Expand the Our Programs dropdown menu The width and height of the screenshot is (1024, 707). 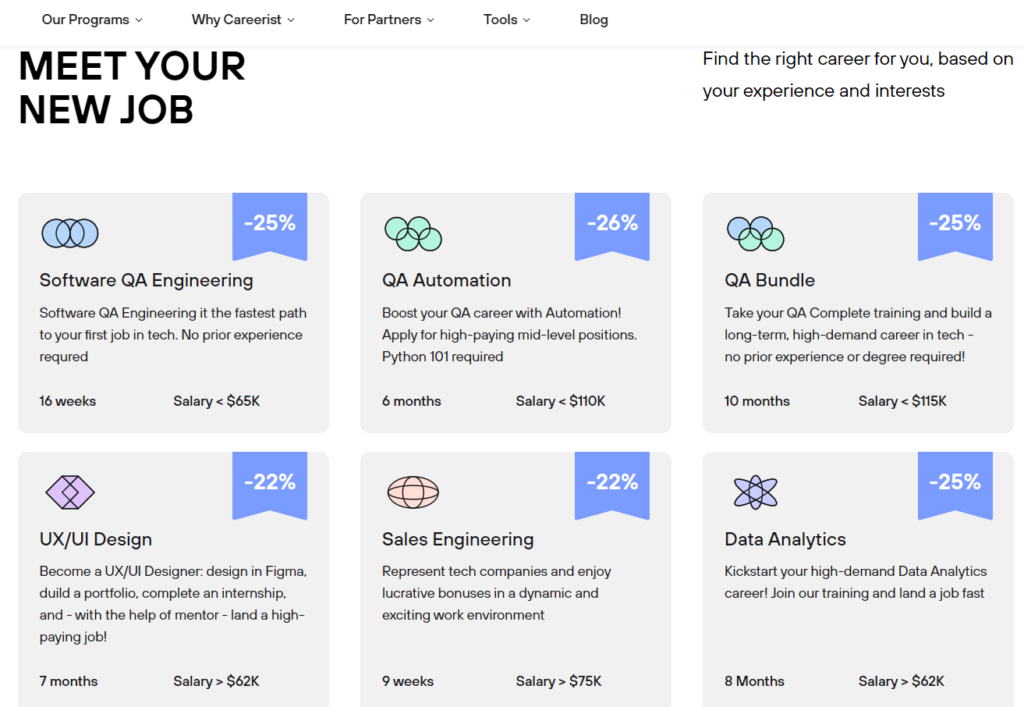(x=92, y=20)
